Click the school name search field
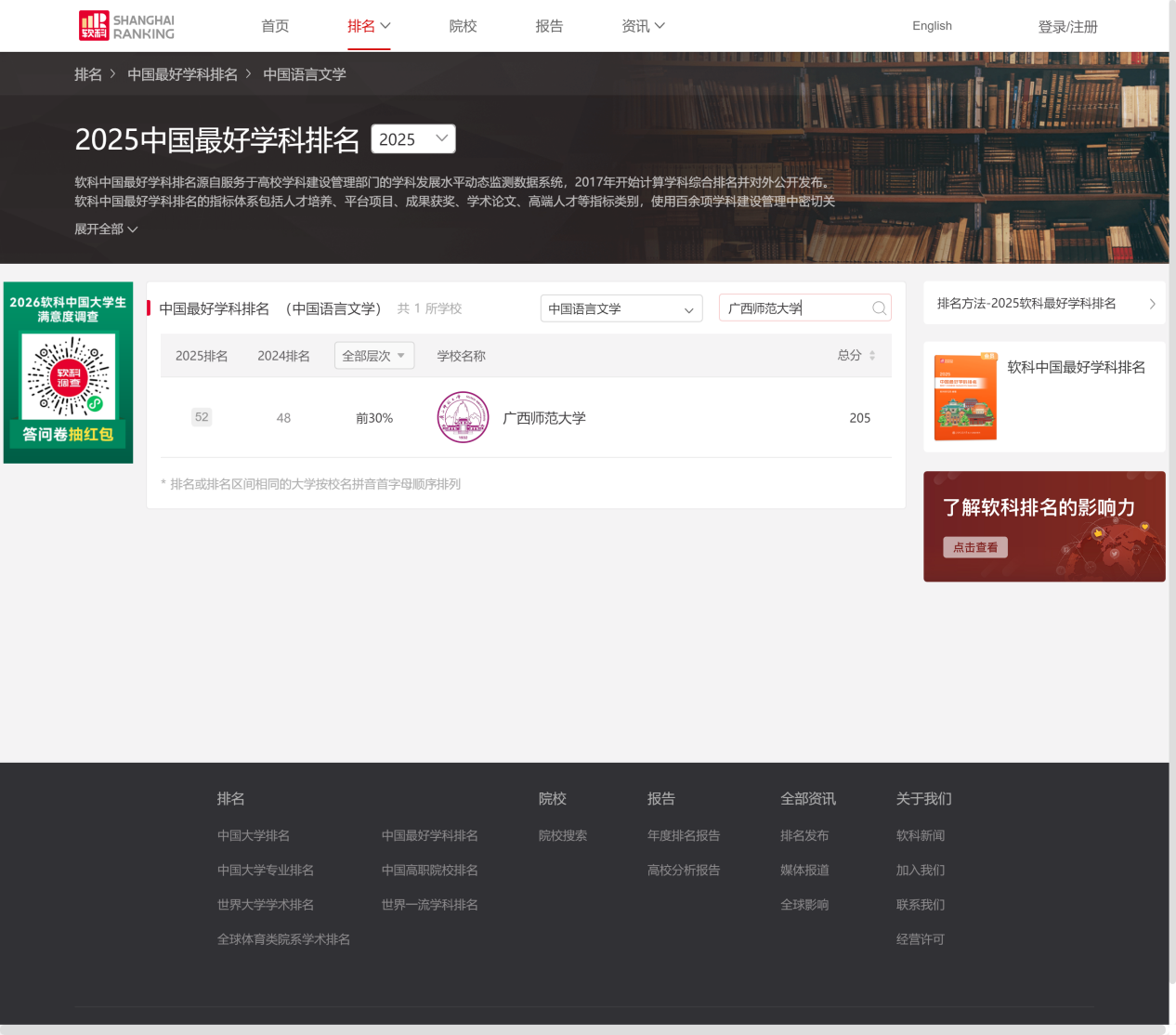This screenshot has width=1176, height=1035. click(795, 308)
